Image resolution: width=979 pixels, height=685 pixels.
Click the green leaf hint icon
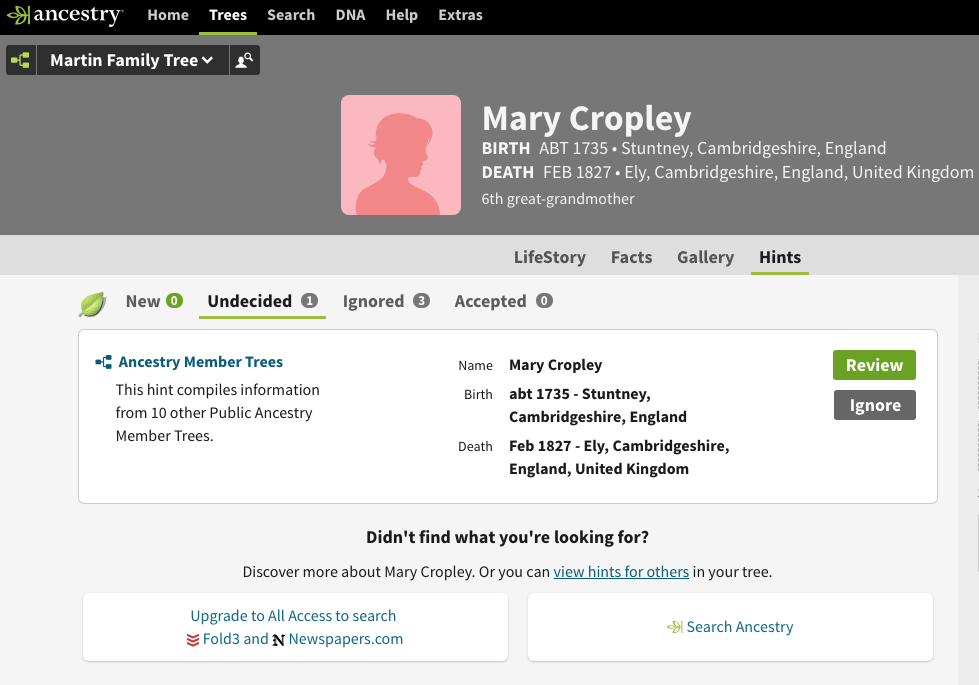(91, 301)
